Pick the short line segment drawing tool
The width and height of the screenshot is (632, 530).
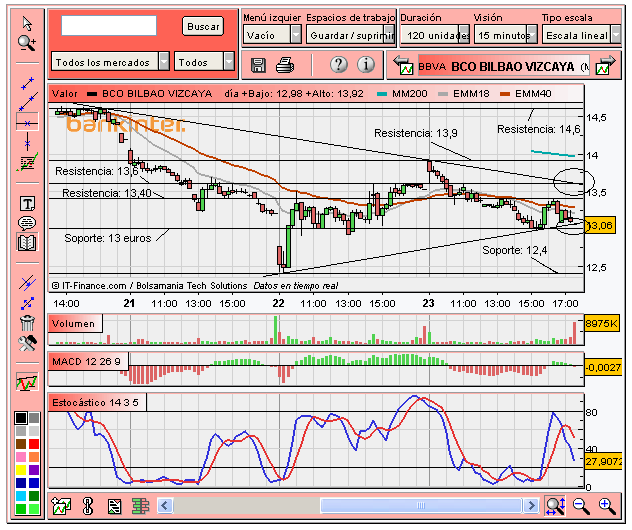[x=27, y=83]
